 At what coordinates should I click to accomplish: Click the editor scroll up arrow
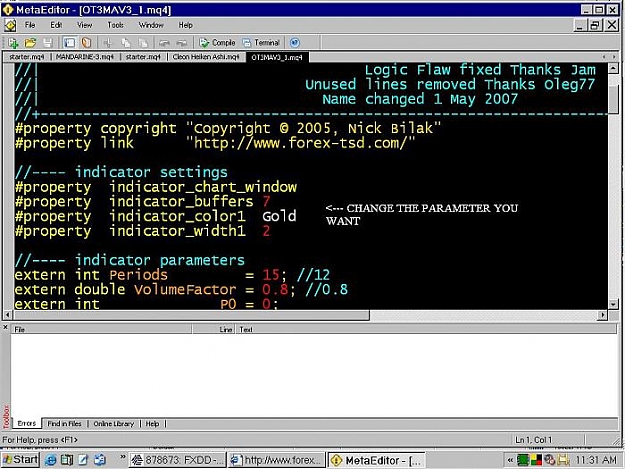613,68
